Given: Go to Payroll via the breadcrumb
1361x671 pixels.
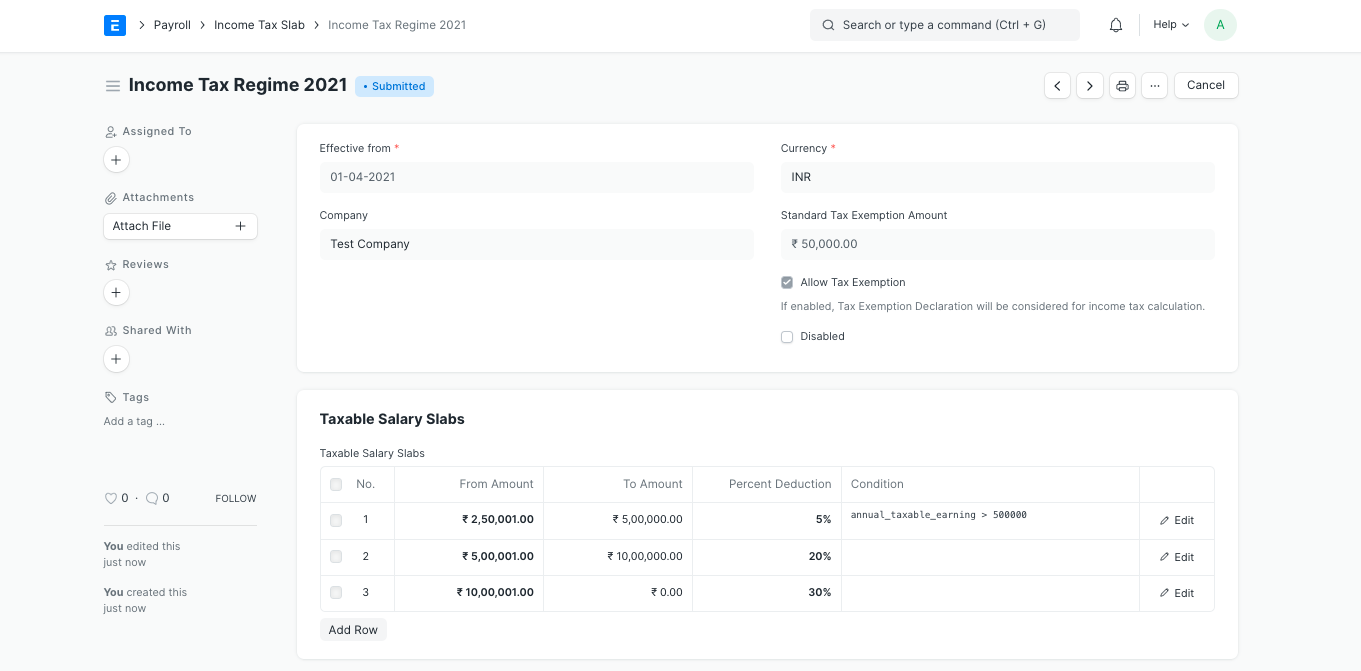Looking at the screenshot, I should pos(172,25).
